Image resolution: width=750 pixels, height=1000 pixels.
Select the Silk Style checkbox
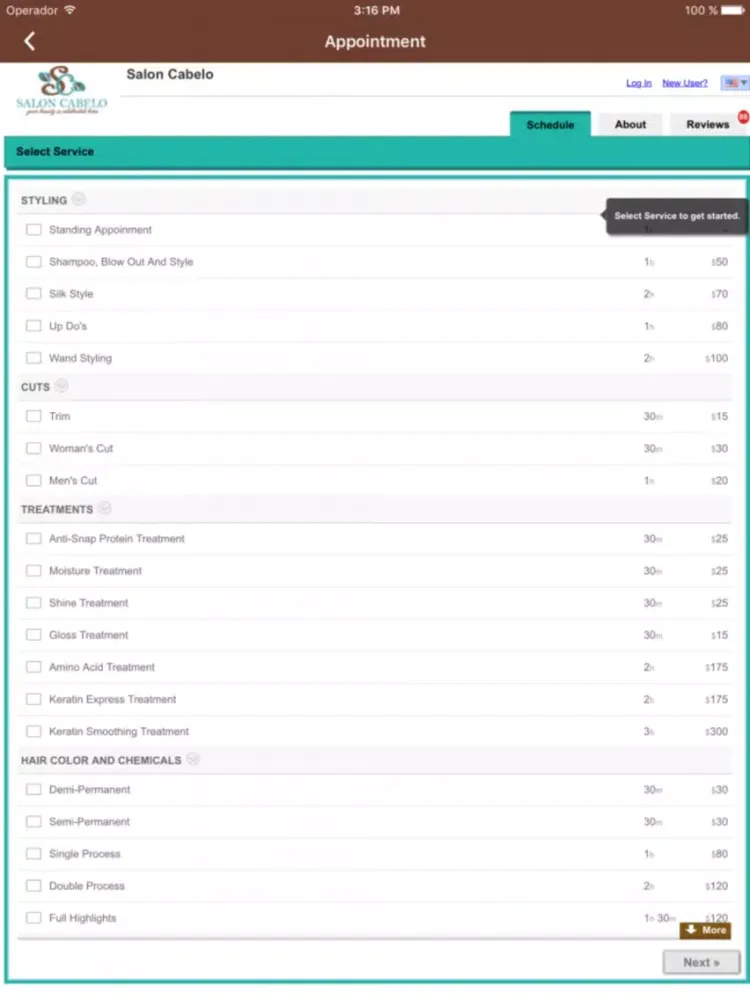pos(34,294)
